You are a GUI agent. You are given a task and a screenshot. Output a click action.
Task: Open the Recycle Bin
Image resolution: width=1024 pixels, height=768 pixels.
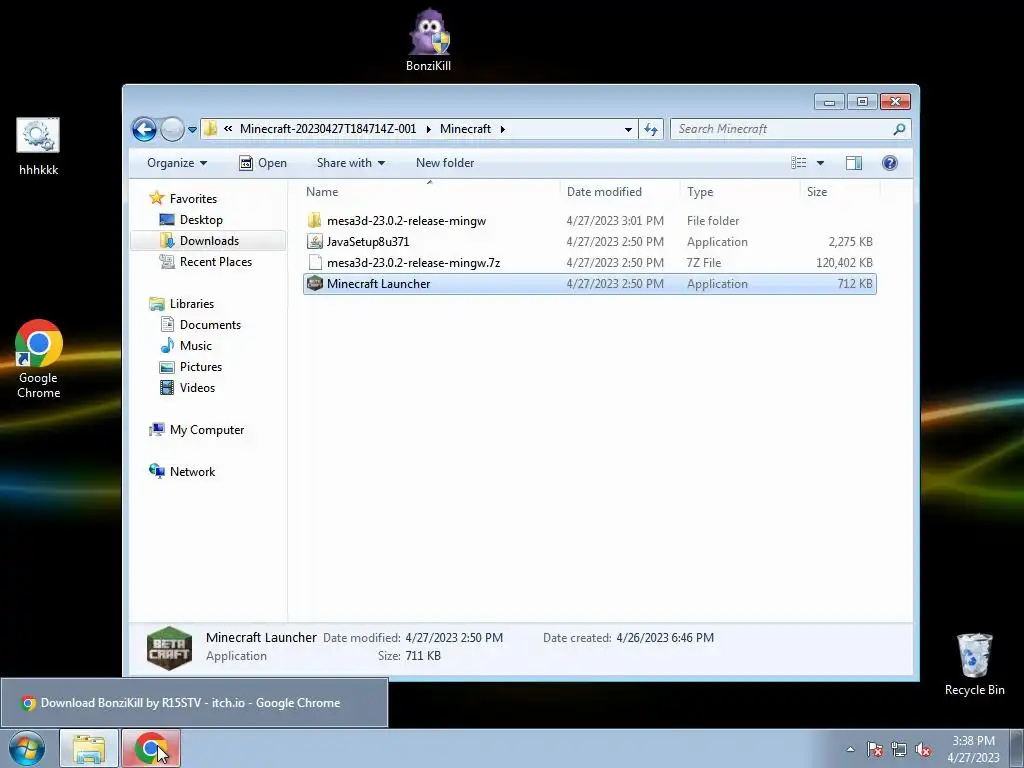[x=974, y=664]
